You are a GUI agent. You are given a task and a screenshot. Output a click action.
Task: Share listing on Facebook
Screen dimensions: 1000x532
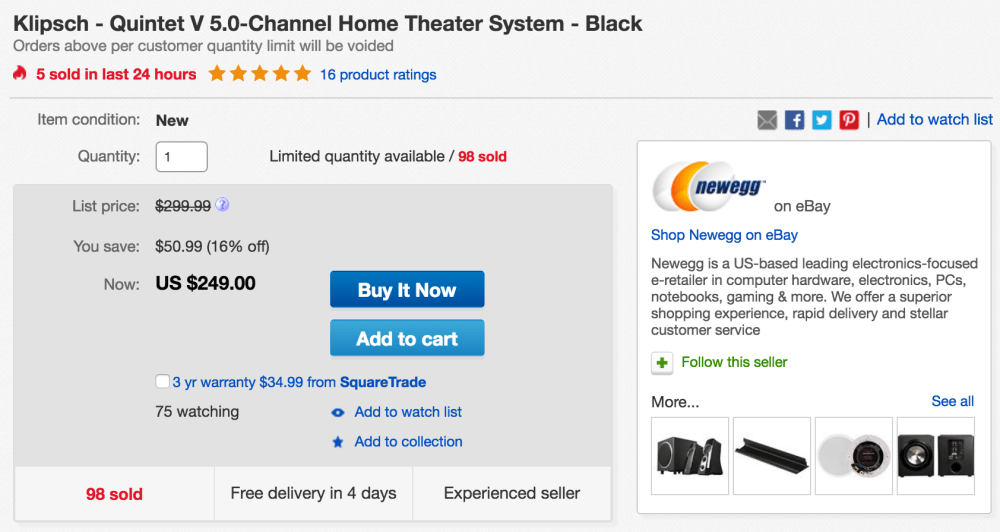[x=795, y=120]
